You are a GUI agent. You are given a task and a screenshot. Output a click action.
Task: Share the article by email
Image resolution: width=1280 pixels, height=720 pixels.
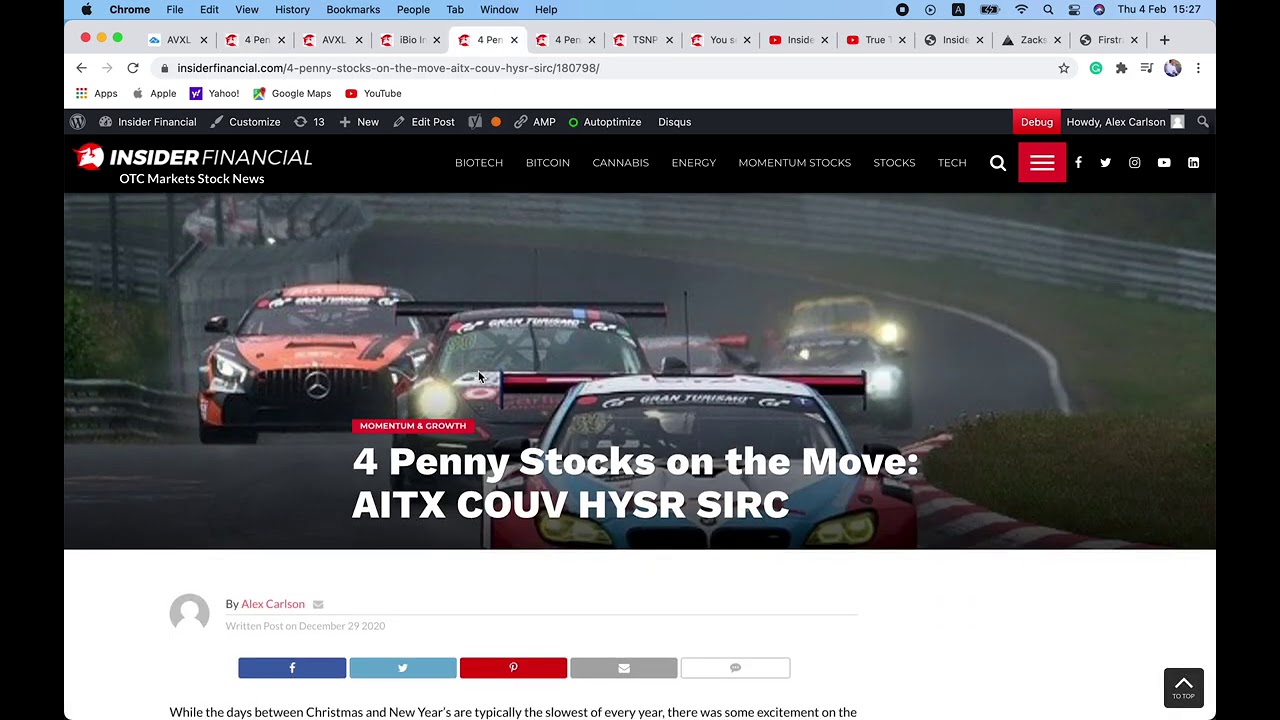(x=624, y=668)
